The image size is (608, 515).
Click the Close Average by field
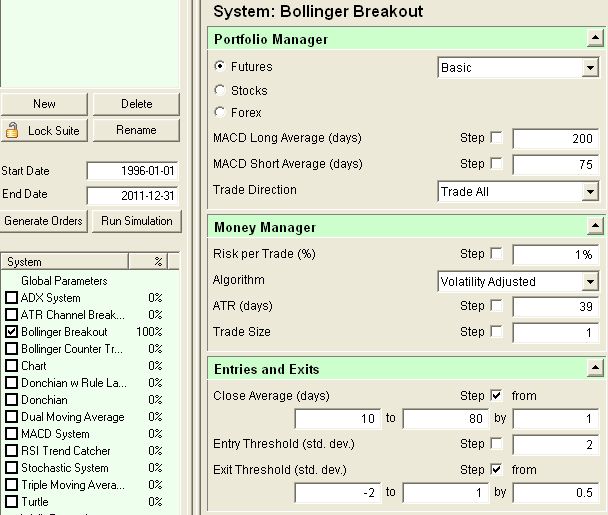click(555, 419)
